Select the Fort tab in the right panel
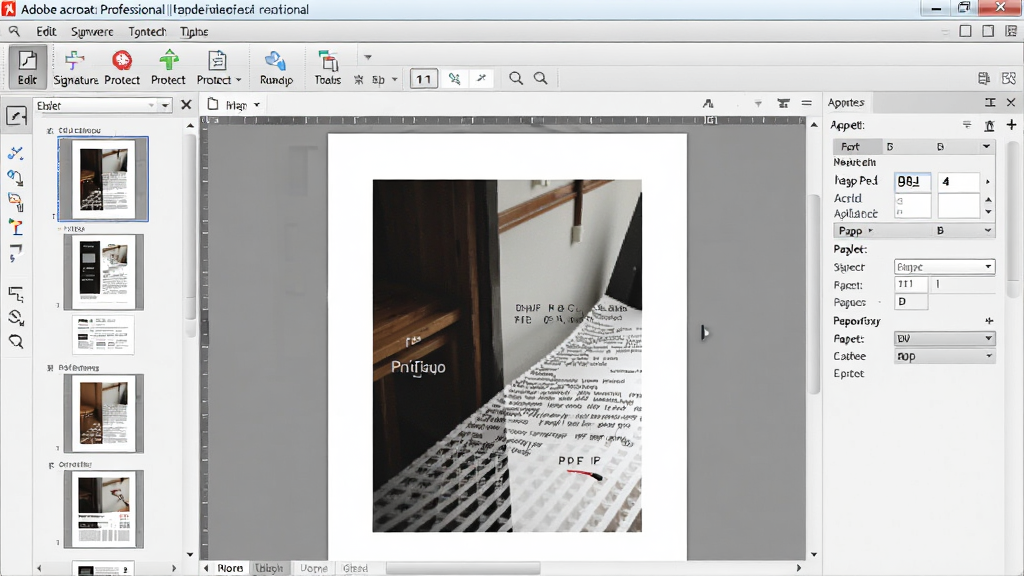The width and height of the screenshot is (1024, 576). pos(850,146)
